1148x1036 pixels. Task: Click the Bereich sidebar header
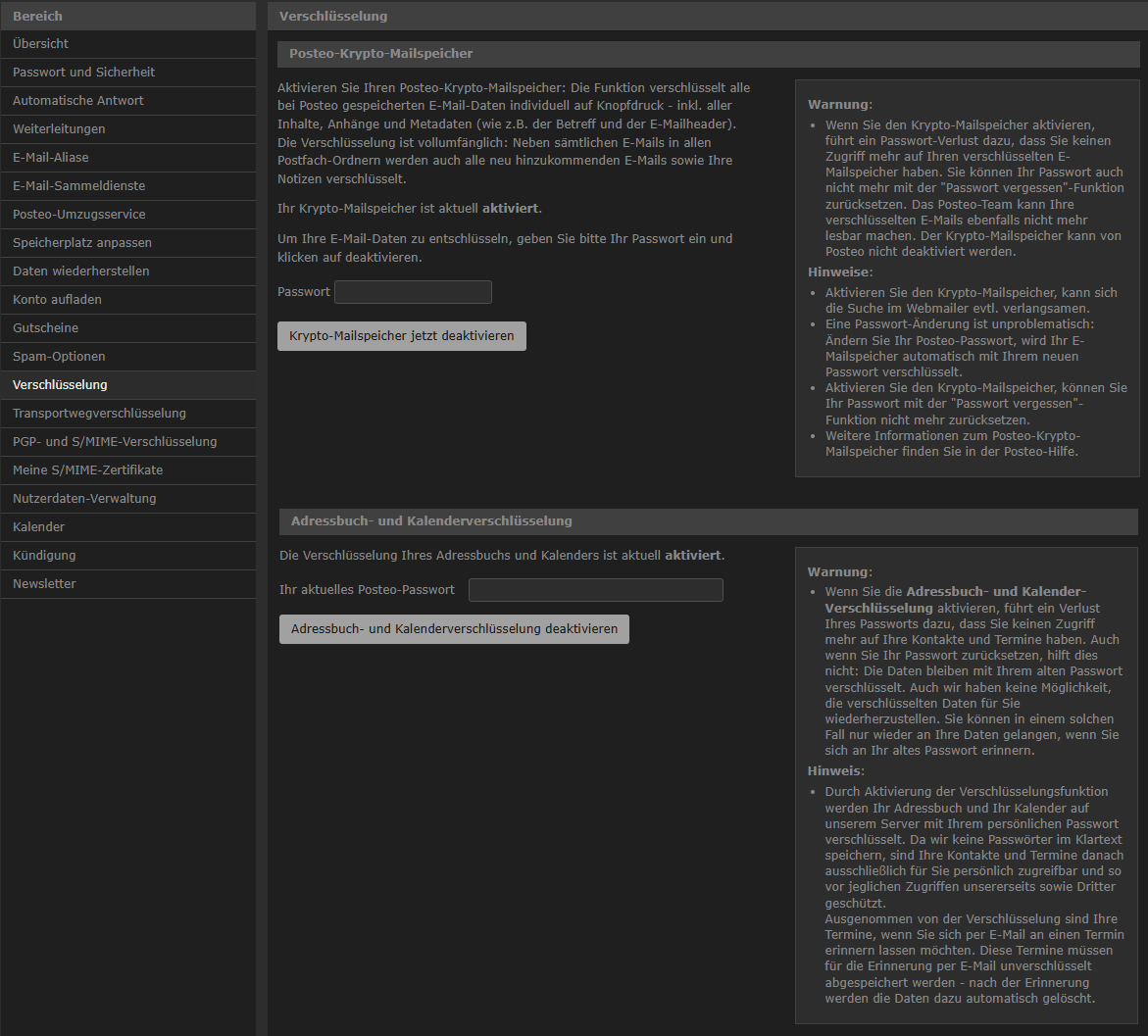tap(37, 16)
